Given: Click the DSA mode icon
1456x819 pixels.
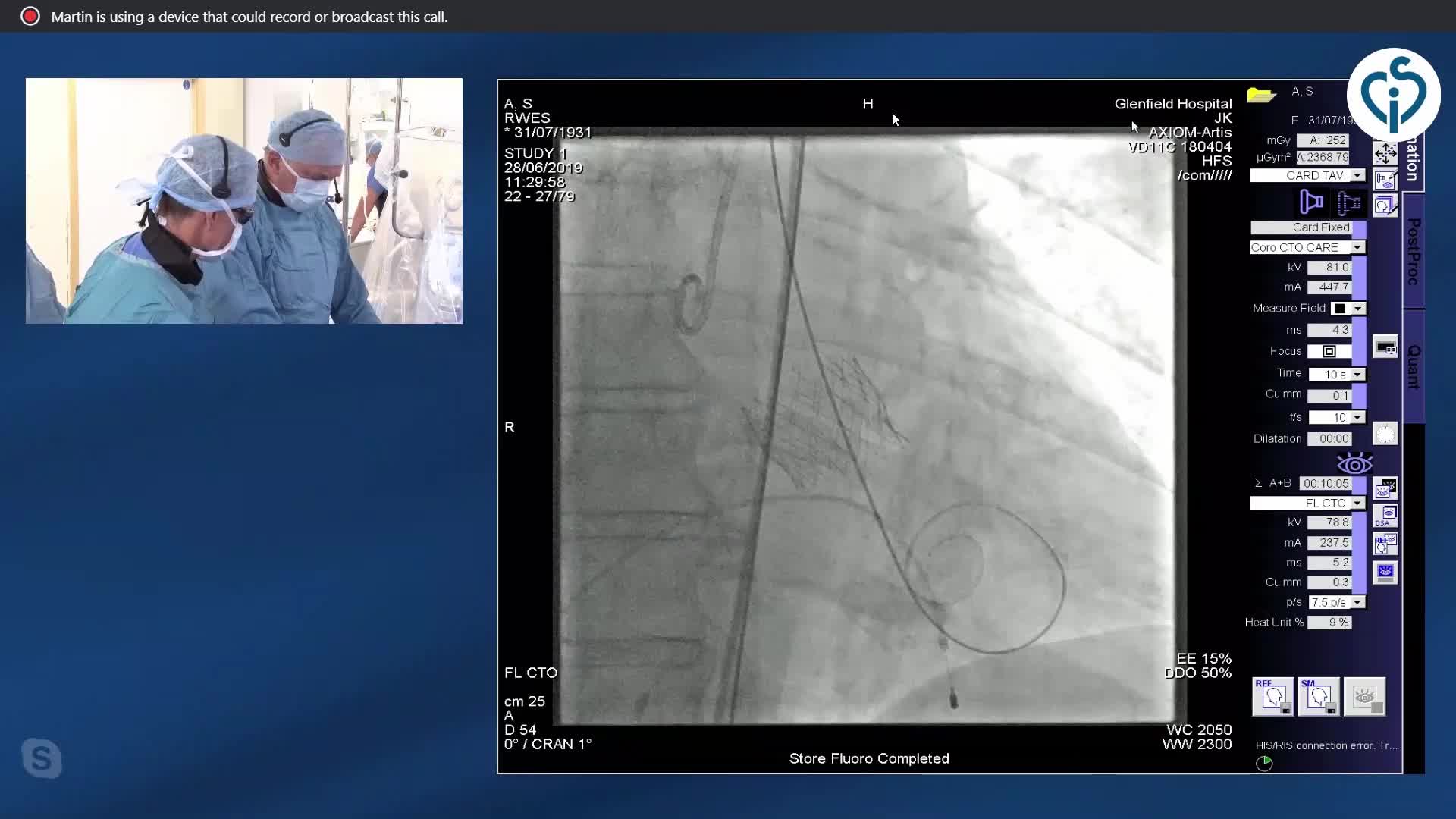Looking at the screenshot, I should [x=1385, y=516].
